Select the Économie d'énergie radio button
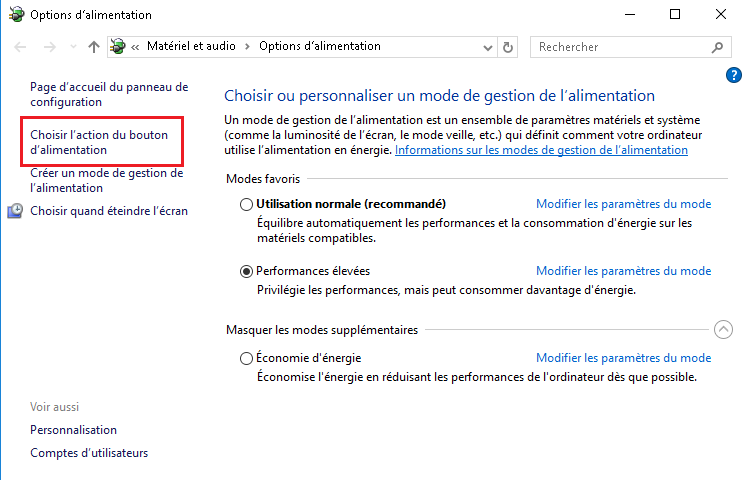The height and width of the screenshot is (480, 743). coord(246,358)
